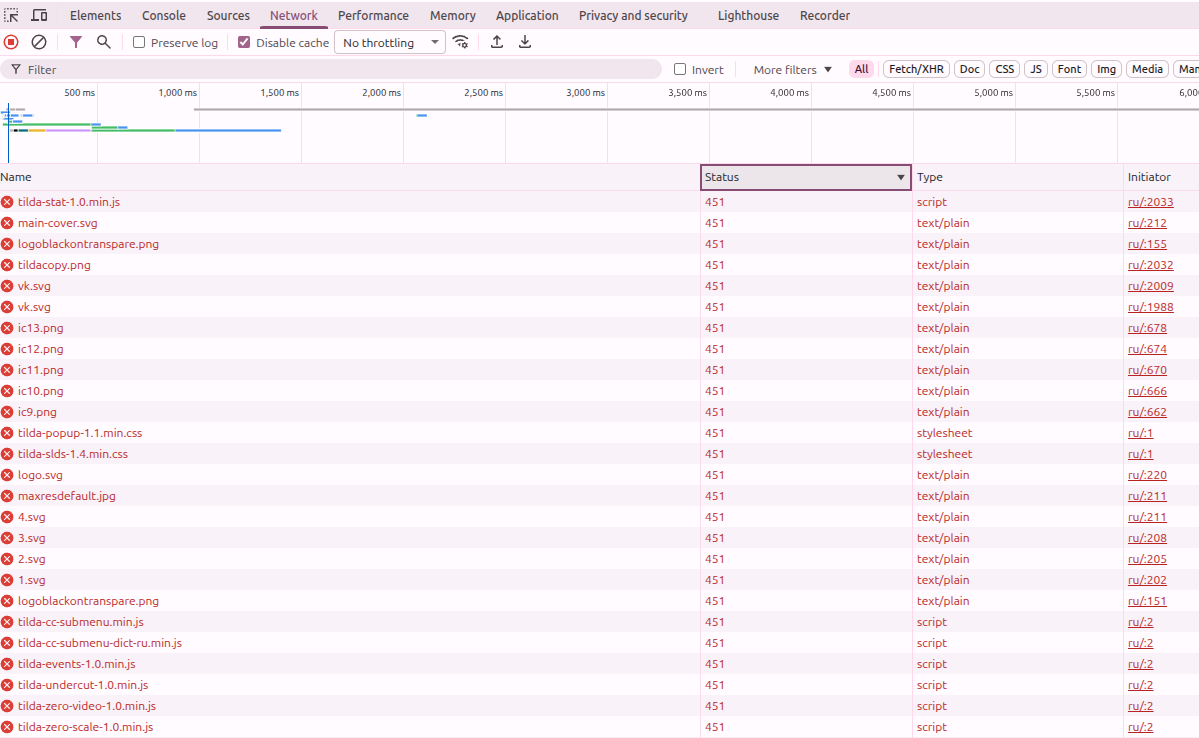Click the error icon beside tildacopy.png
1199x738 pixels.
pos(7,265)
